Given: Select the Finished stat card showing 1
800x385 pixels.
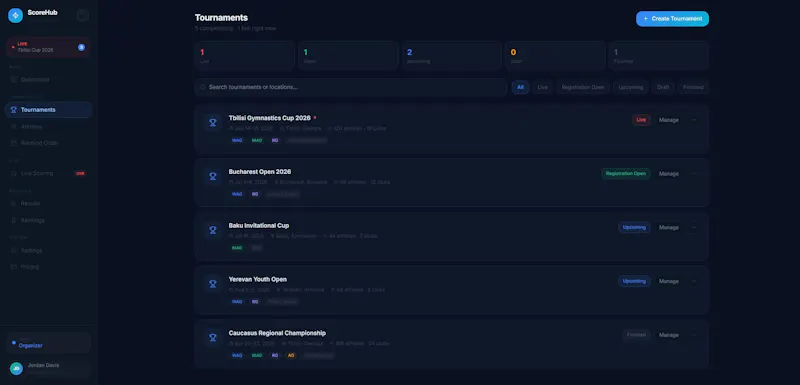Looking at the screenshot, I should [x=659, y=56].
